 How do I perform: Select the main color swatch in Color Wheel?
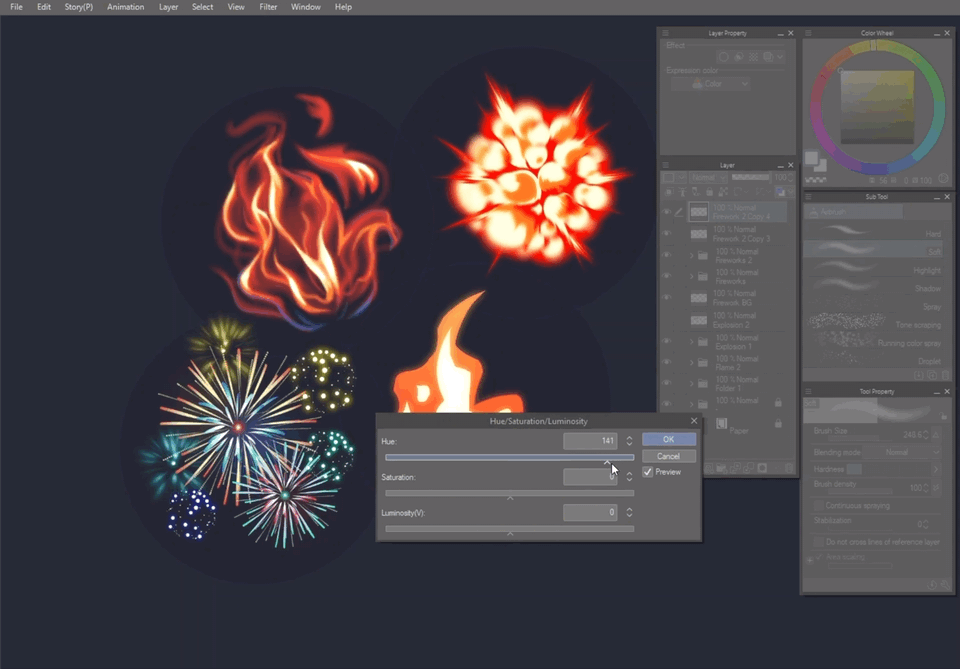coord(811,158)
